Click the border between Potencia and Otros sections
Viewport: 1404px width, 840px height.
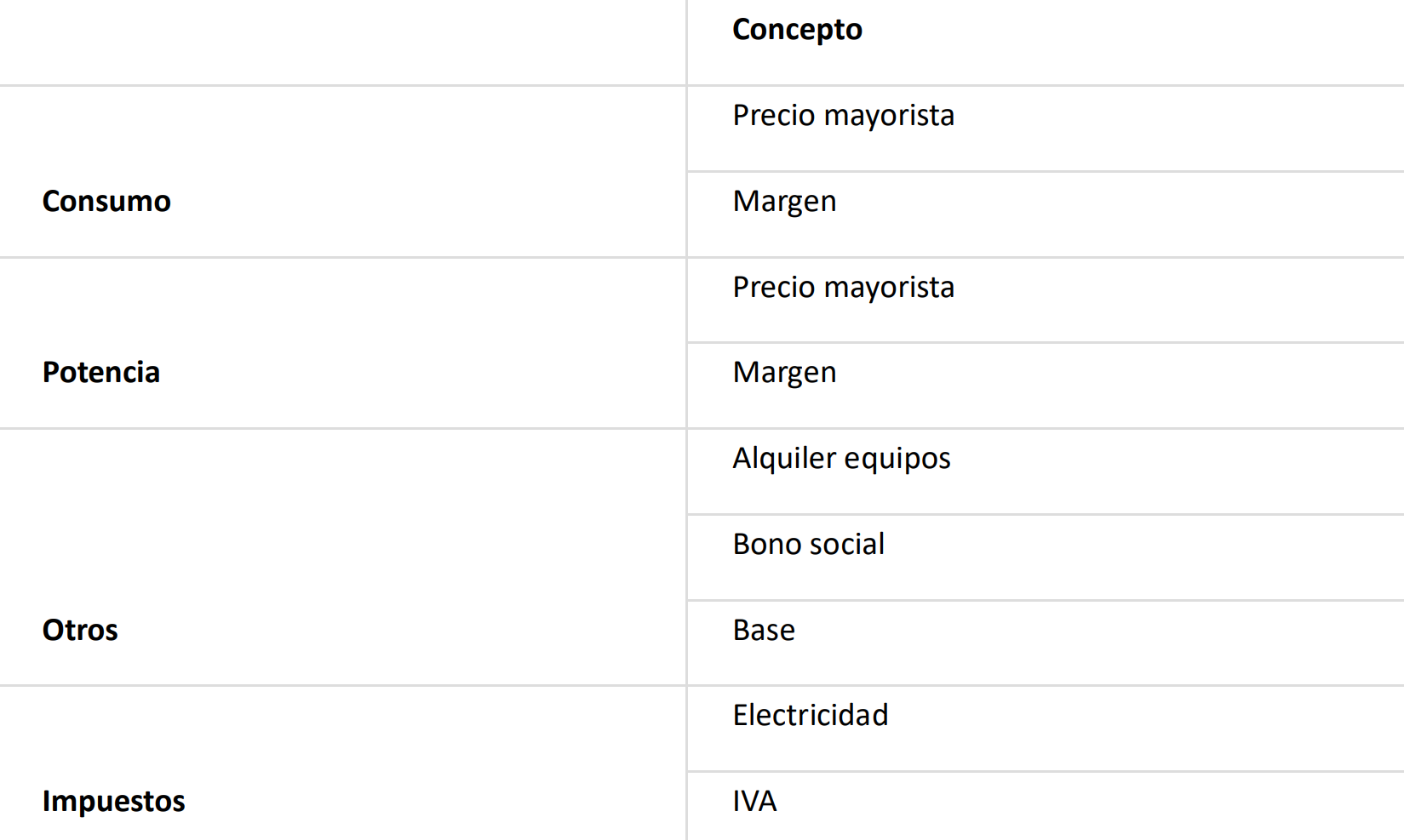(341, 428)
